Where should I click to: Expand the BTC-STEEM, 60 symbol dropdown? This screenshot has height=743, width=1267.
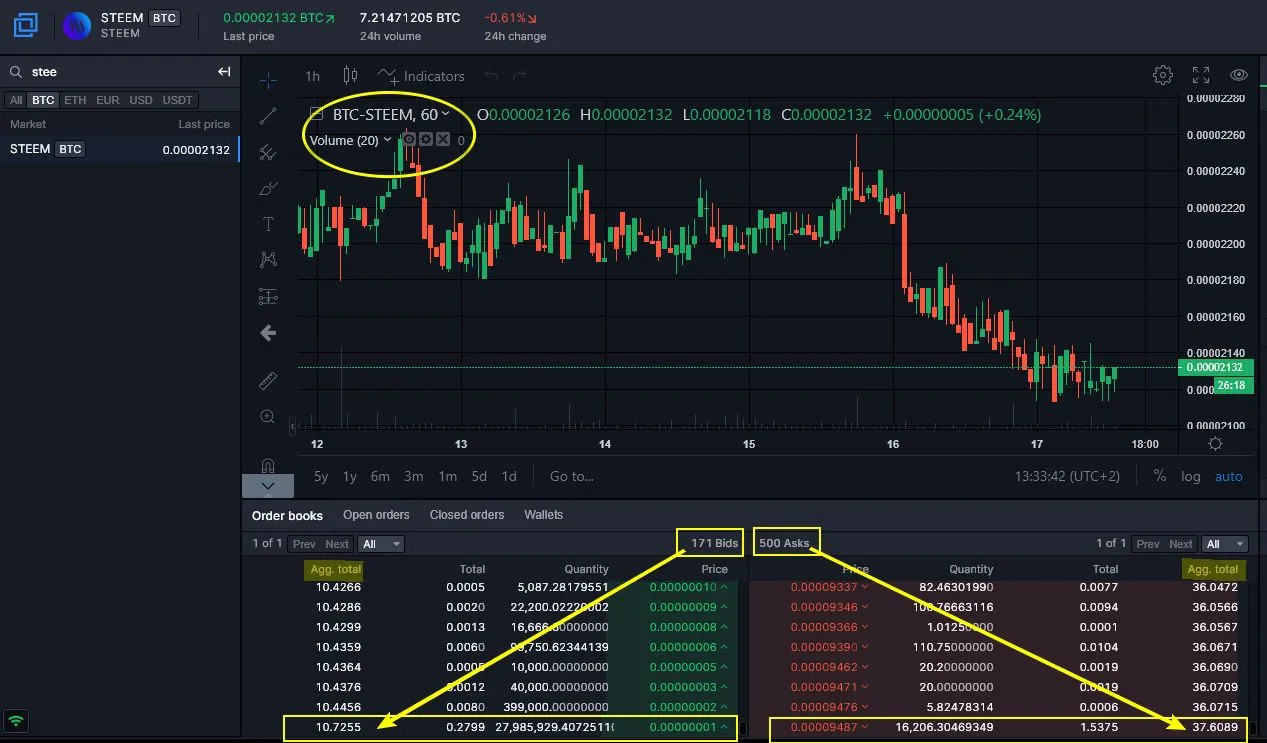point(445,115)
